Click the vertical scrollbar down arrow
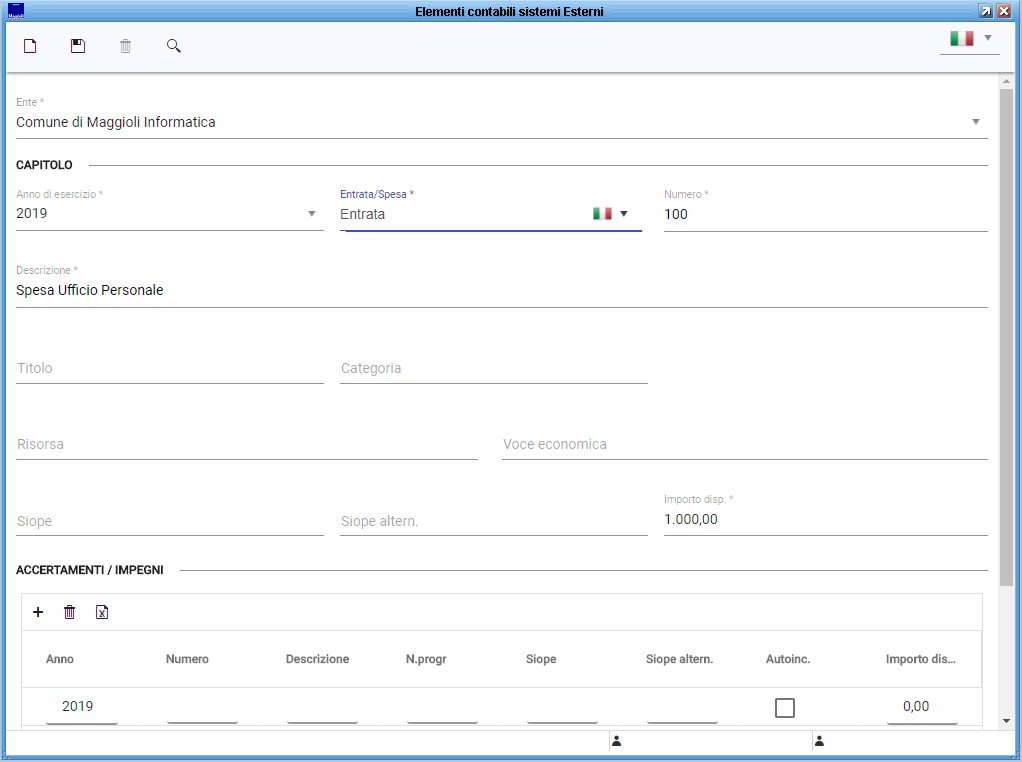This screenshot has height=762, width=1022. click(x=1005, y=720)
